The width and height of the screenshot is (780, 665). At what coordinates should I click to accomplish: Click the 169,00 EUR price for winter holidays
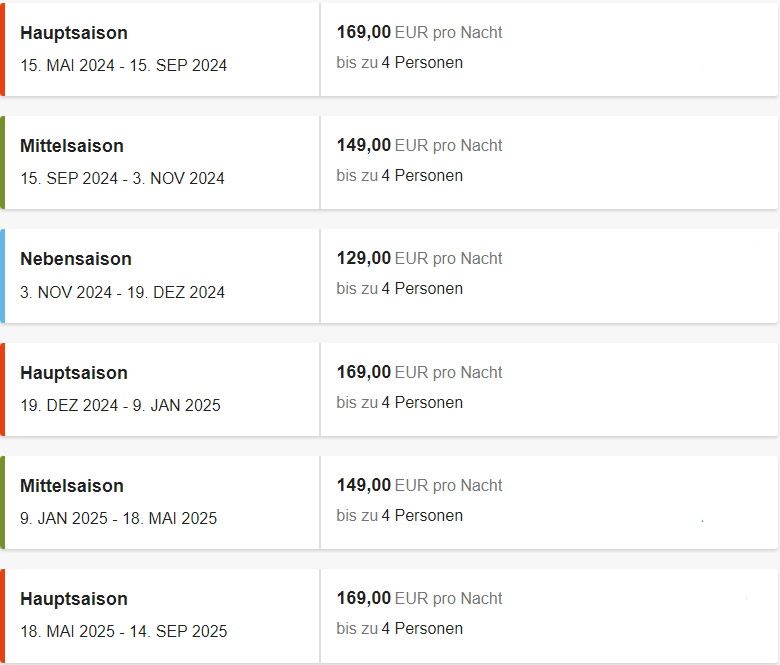419,372
